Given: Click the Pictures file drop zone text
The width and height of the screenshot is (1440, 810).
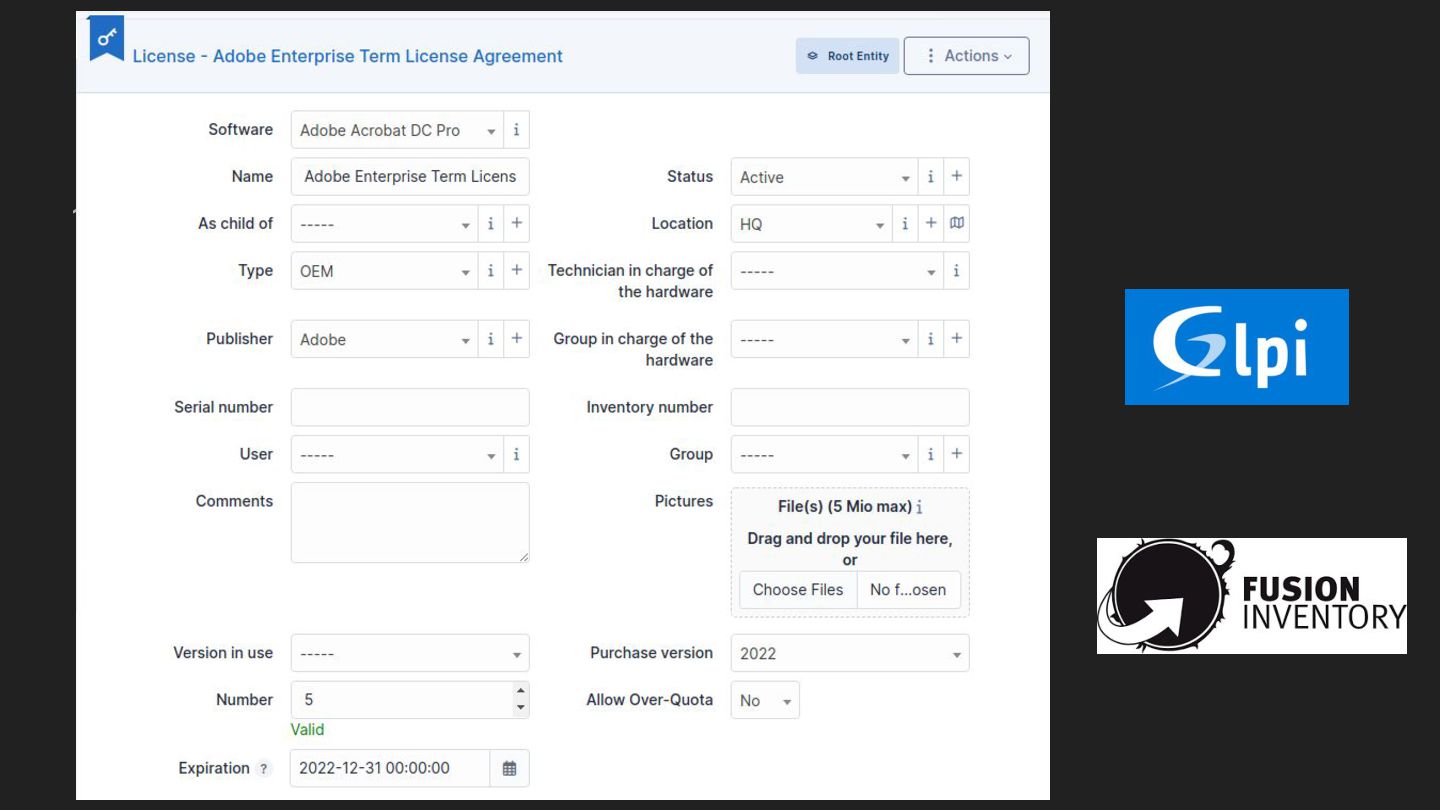Looking at the screenshot, I should coord(850,549).
